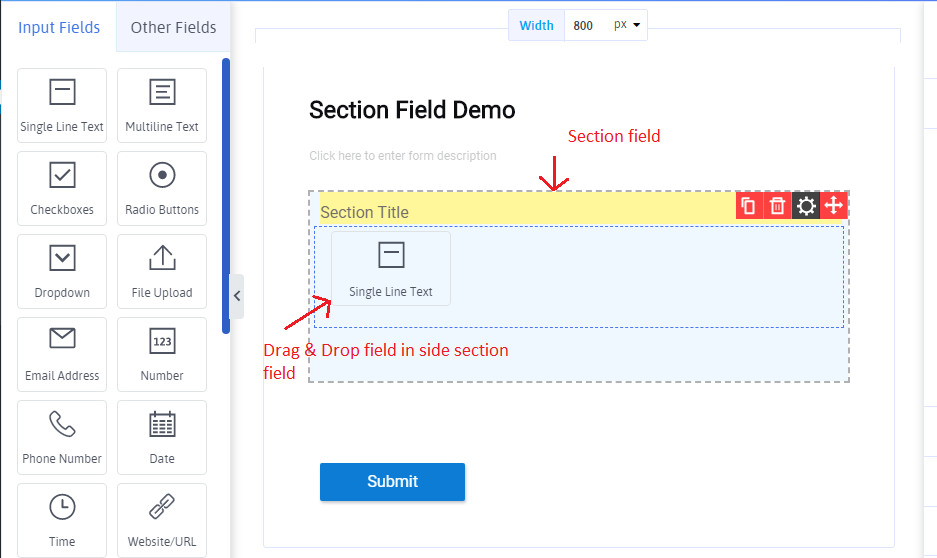Image resolution: width=937 pixels, height=558 pixels.
Task: Choose the Number field
Action: [x=162, y=354]
